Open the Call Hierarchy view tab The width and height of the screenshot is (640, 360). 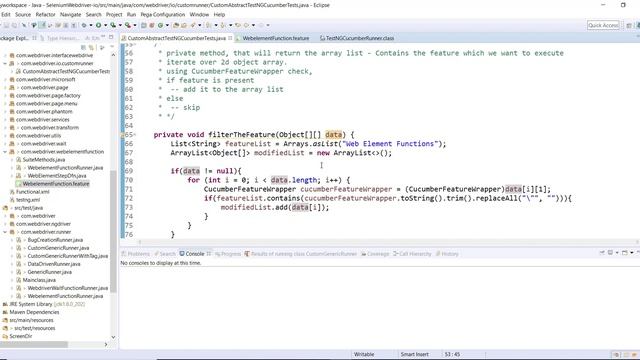tap(412, 254)
